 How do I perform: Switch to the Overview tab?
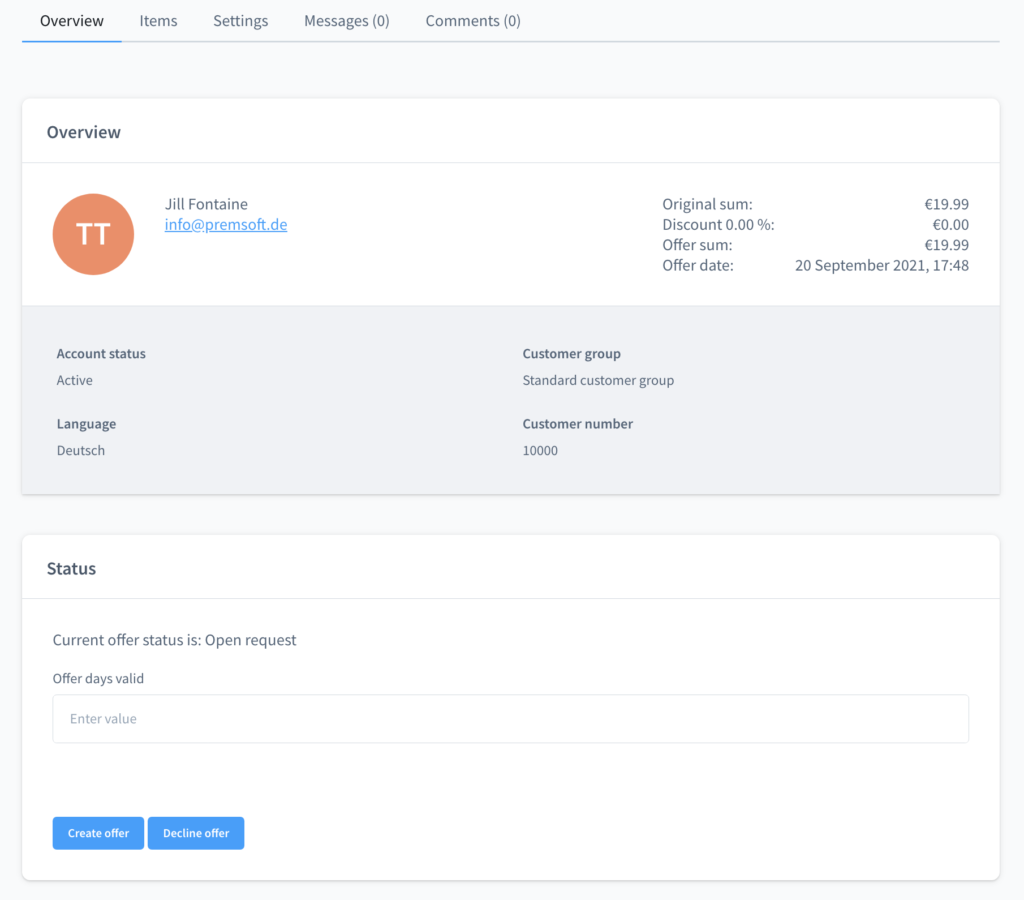(72, 21)
